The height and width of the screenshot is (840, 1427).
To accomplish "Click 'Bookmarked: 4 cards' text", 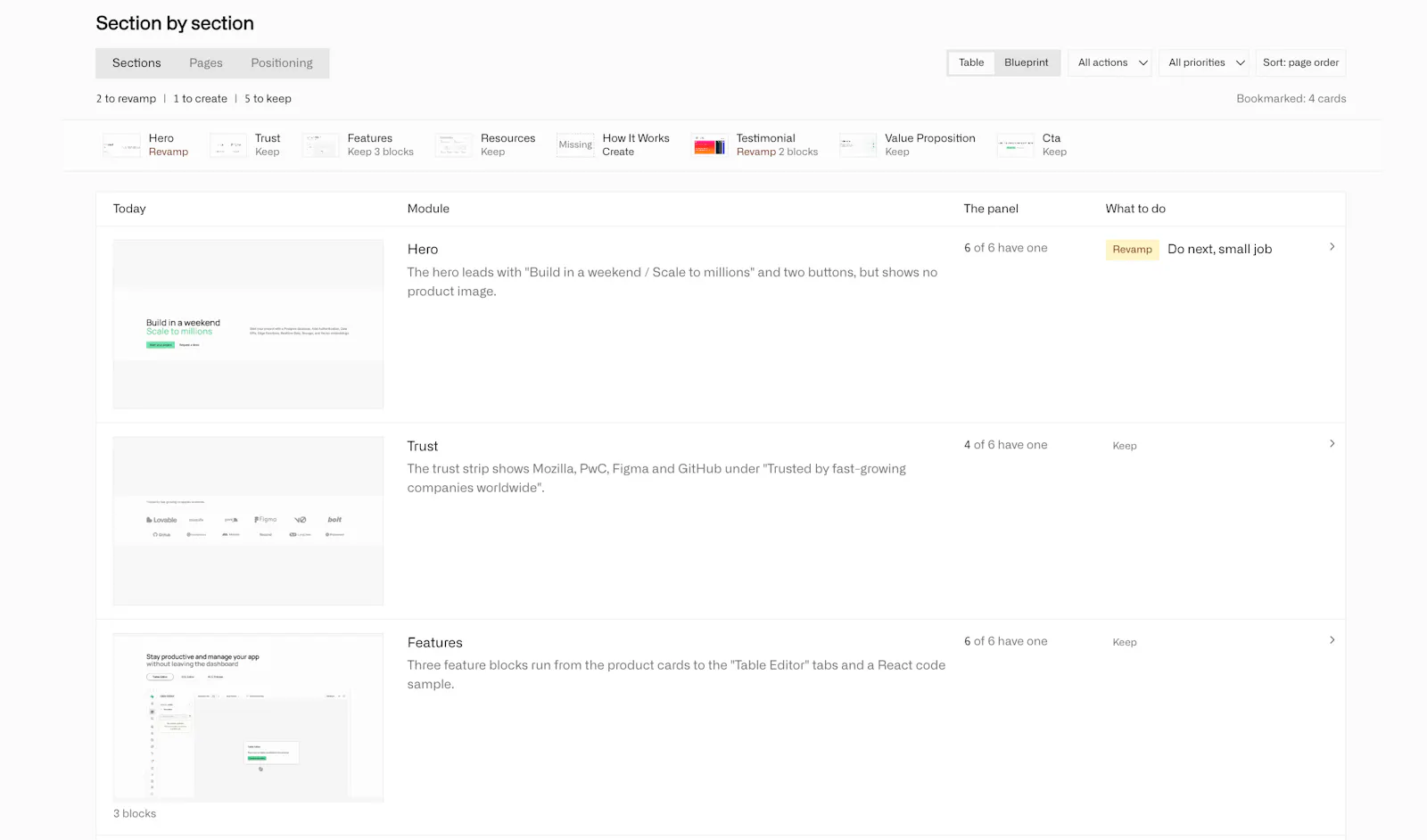I will pyautogui.click(x=1291, y=99).
